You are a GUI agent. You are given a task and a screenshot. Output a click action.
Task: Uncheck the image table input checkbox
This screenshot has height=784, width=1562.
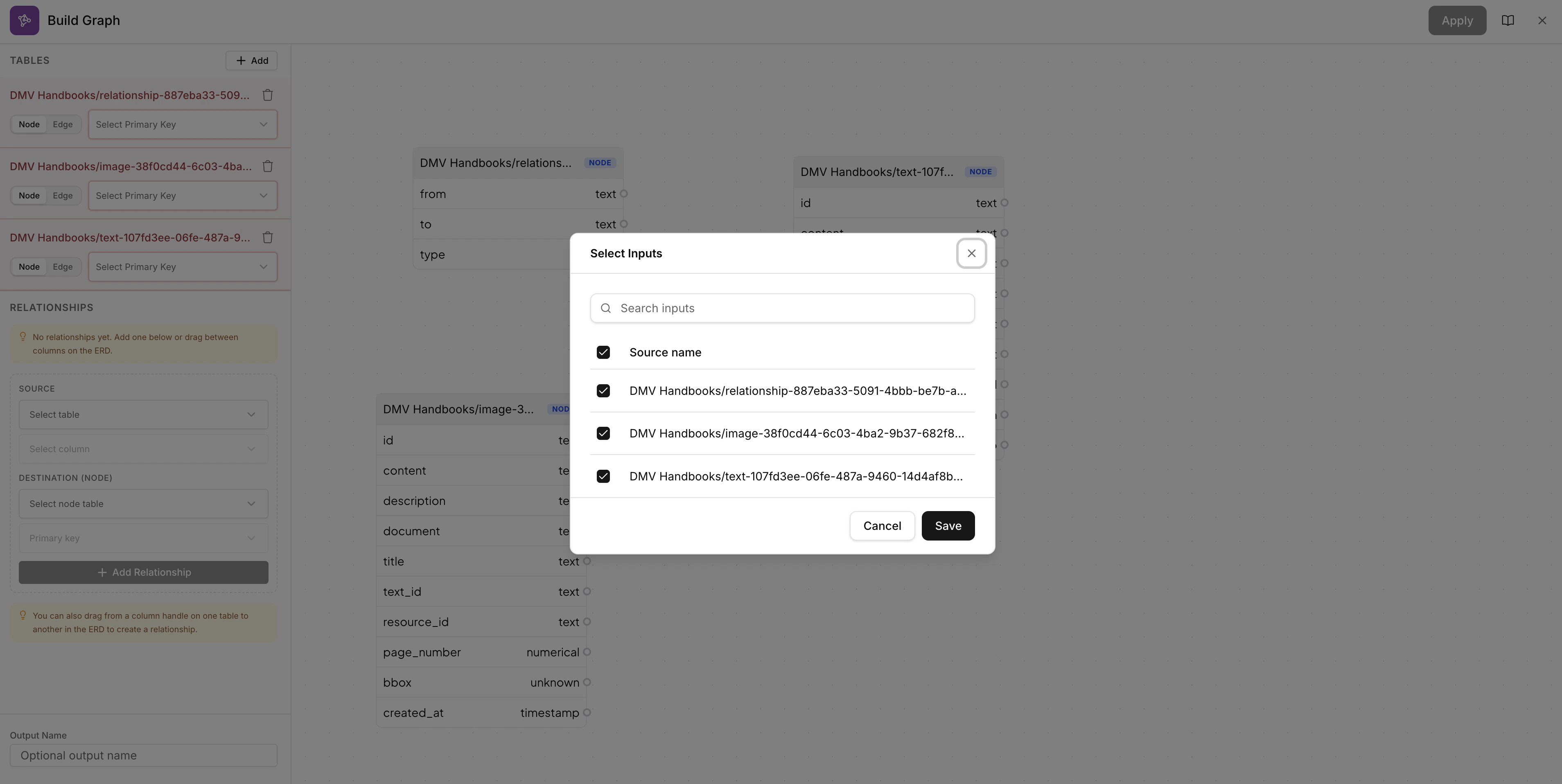point(603,433)
